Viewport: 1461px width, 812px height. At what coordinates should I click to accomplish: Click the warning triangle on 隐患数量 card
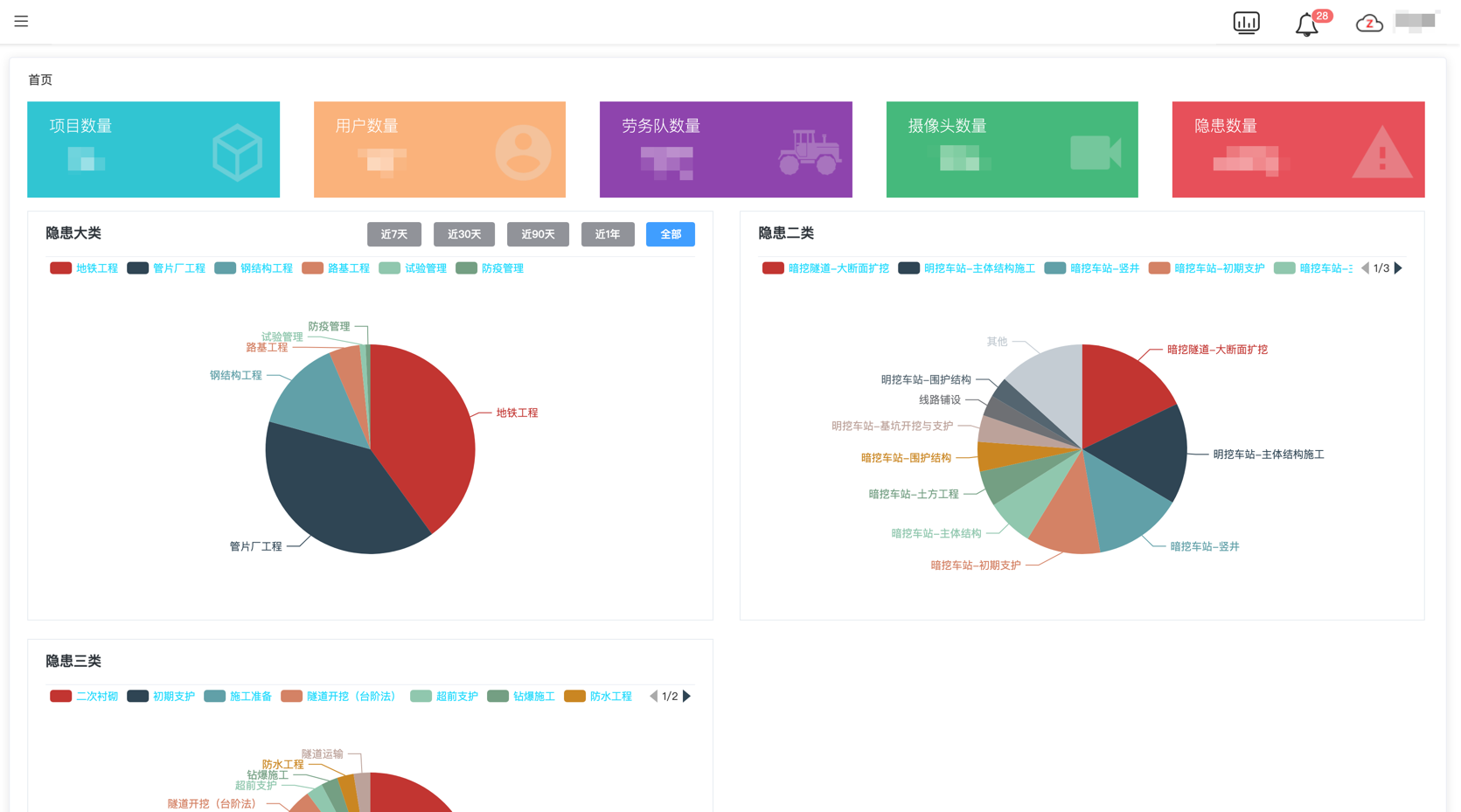pyautogui.click(x=1381, y=153)
